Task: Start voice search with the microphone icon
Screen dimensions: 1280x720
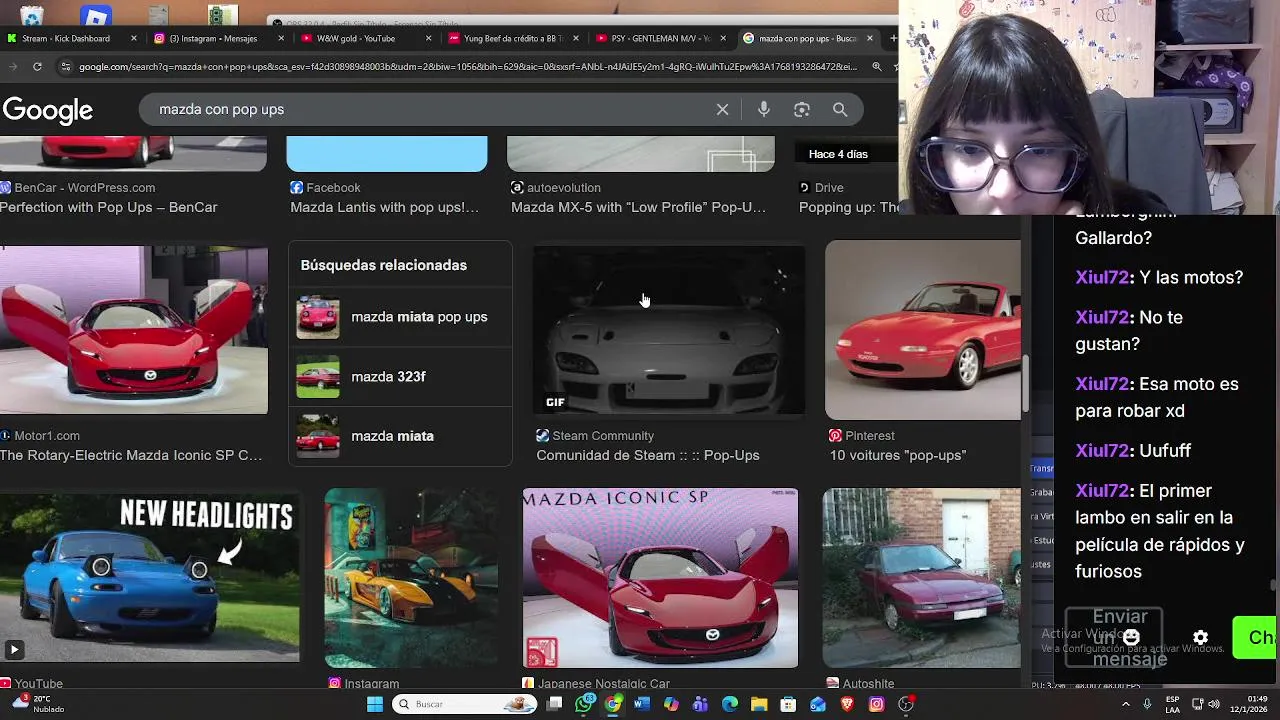Action: tap(764, 110)
